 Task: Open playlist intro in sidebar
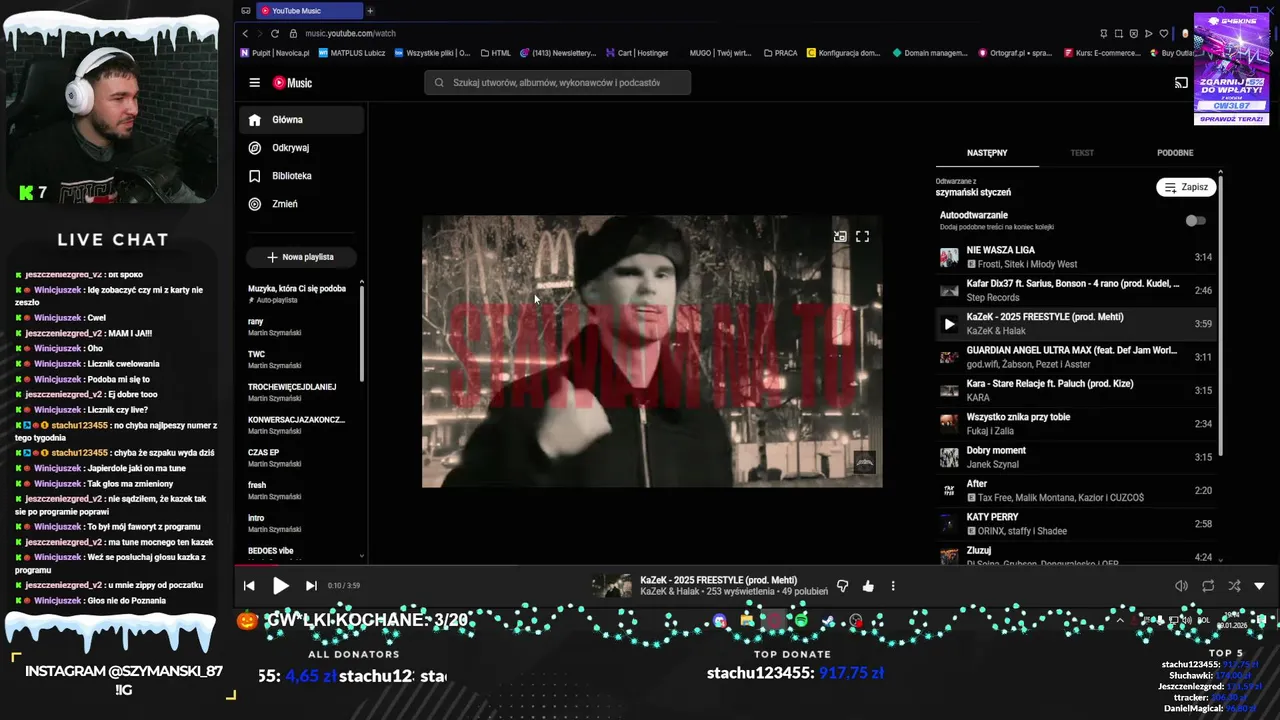[300, 523]
